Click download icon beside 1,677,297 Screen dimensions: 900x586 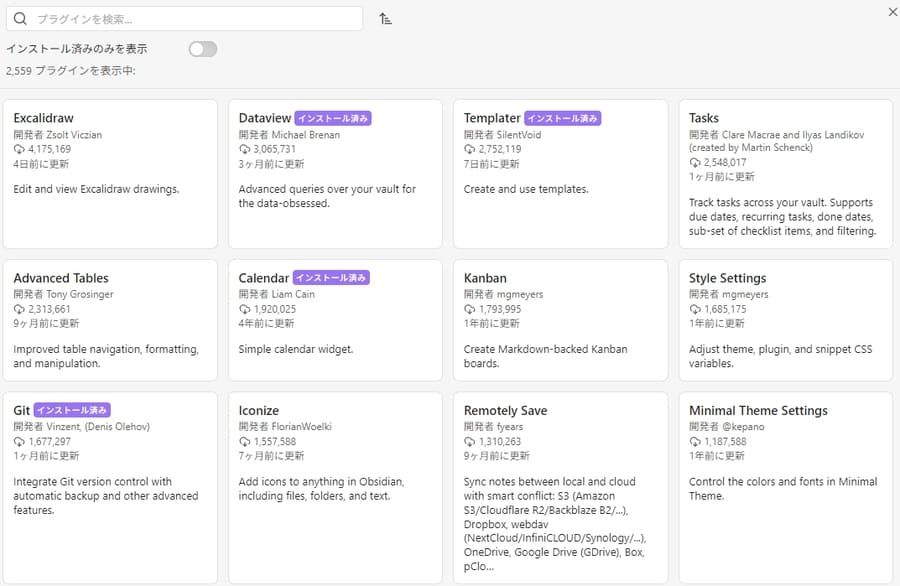coord(19,441)
